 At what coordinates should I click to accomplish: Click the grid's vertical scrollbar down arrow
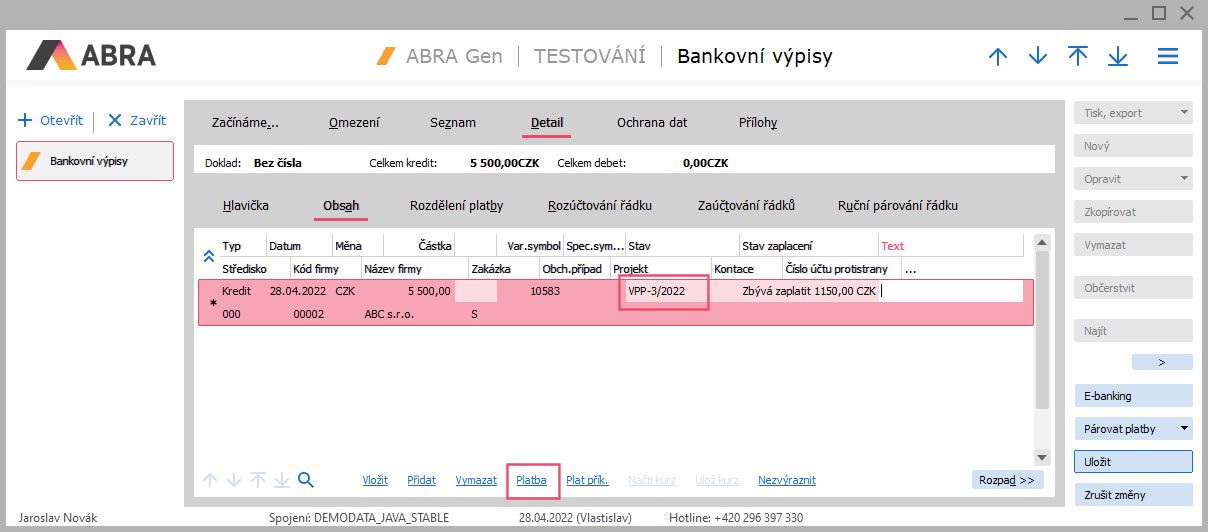(1041, 457)
